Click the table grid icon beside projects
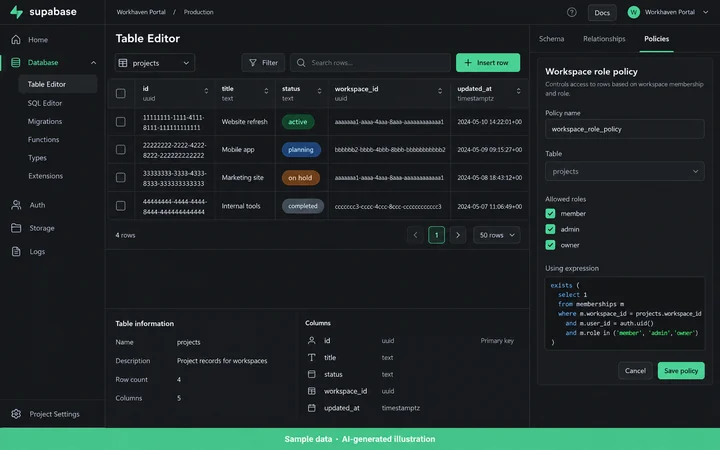 [x=123, y=63]
